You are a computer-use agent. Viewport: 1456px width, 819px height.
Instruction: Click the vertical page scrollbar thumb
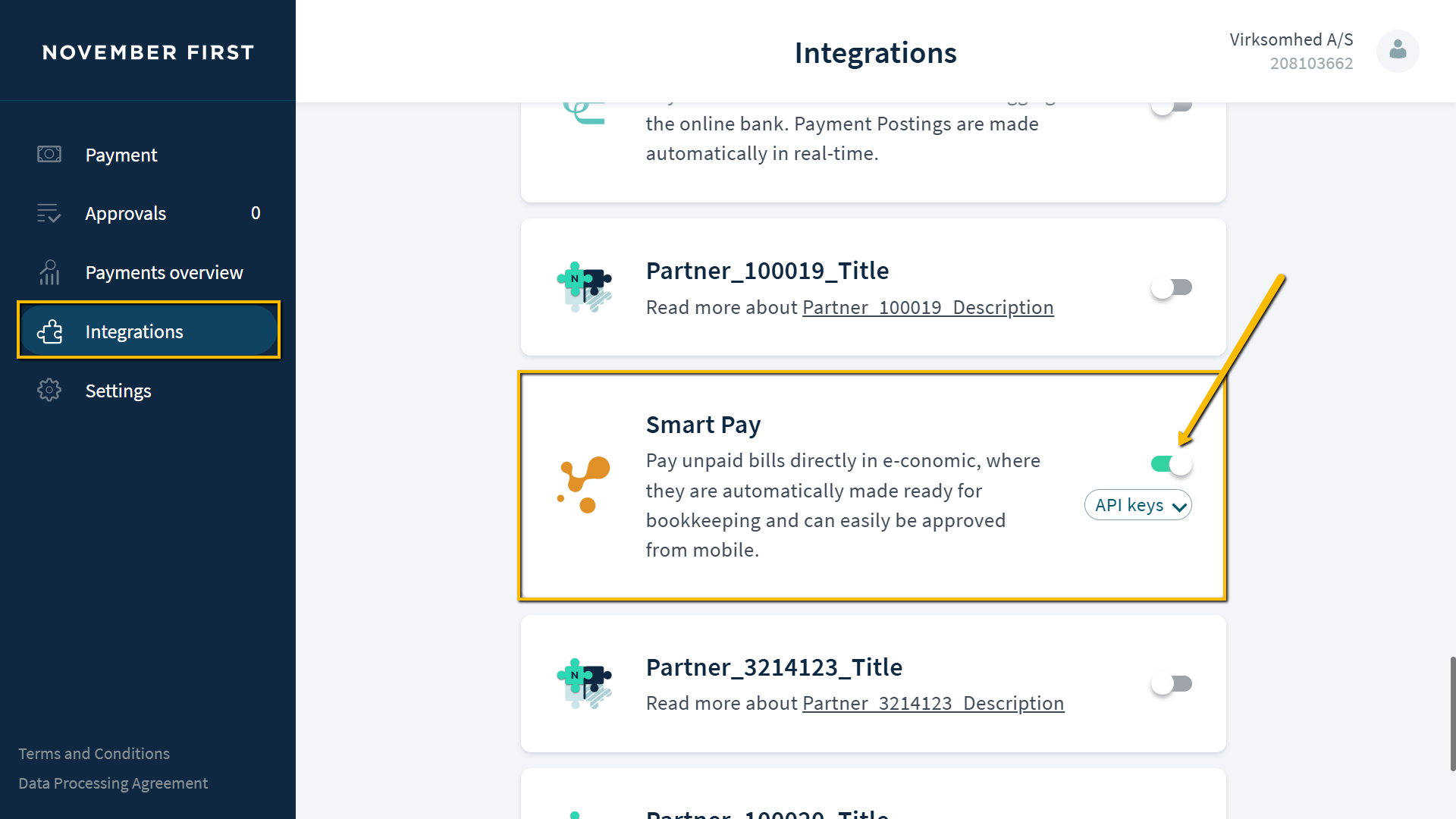click(x=1452, y=714)
